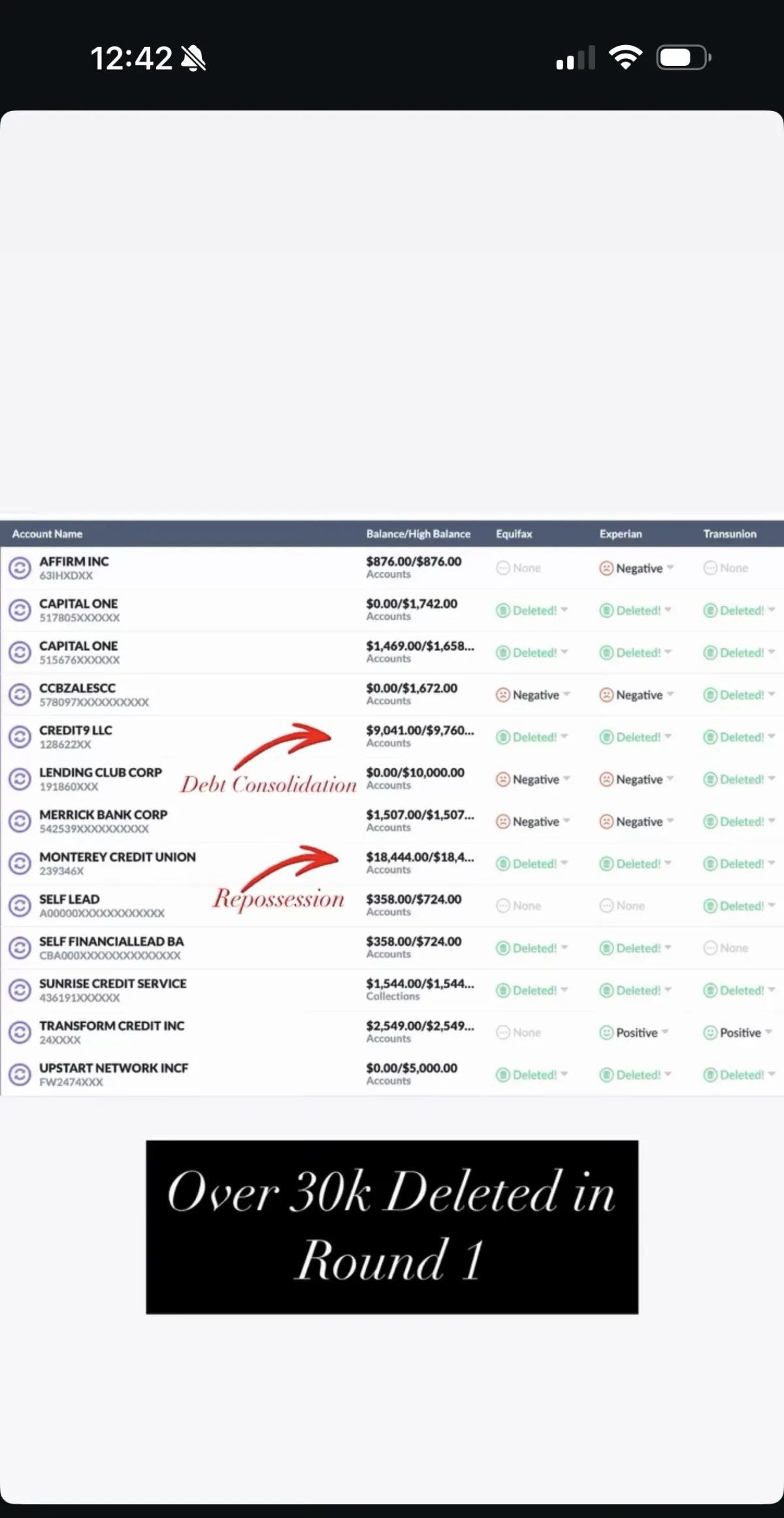Click the $0.00/$10,000.00 balance value
Viewport: 784px width, 1518px height.
tap(415, 772)
